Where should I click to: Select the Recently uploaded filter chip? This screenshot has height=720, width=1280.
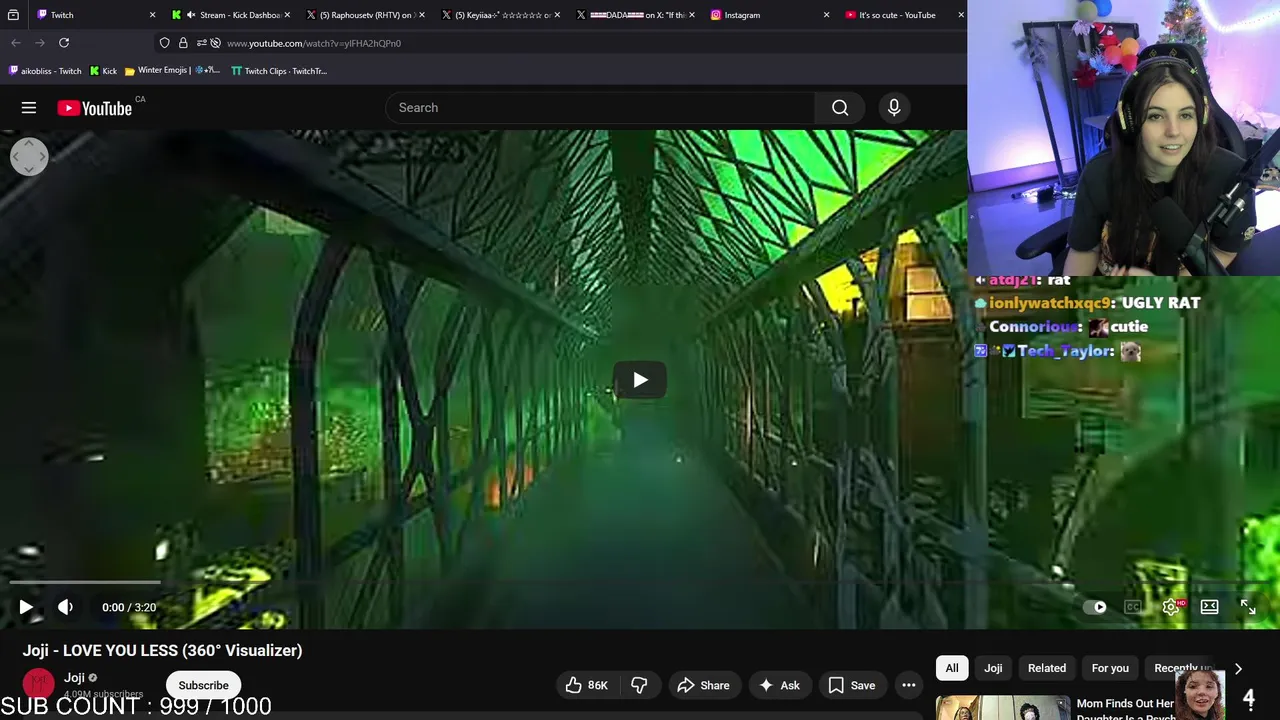(1184, 668)
